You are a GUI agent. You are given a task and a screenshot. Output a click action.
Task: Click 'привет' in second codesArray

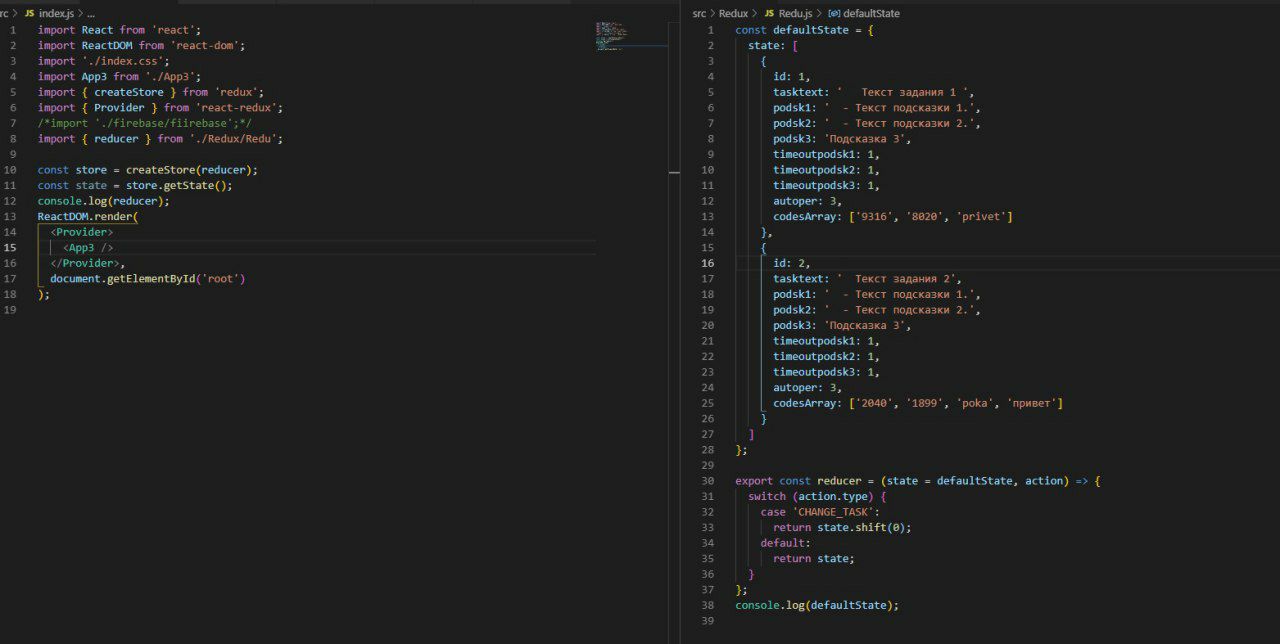click(x=1034, y=403)
